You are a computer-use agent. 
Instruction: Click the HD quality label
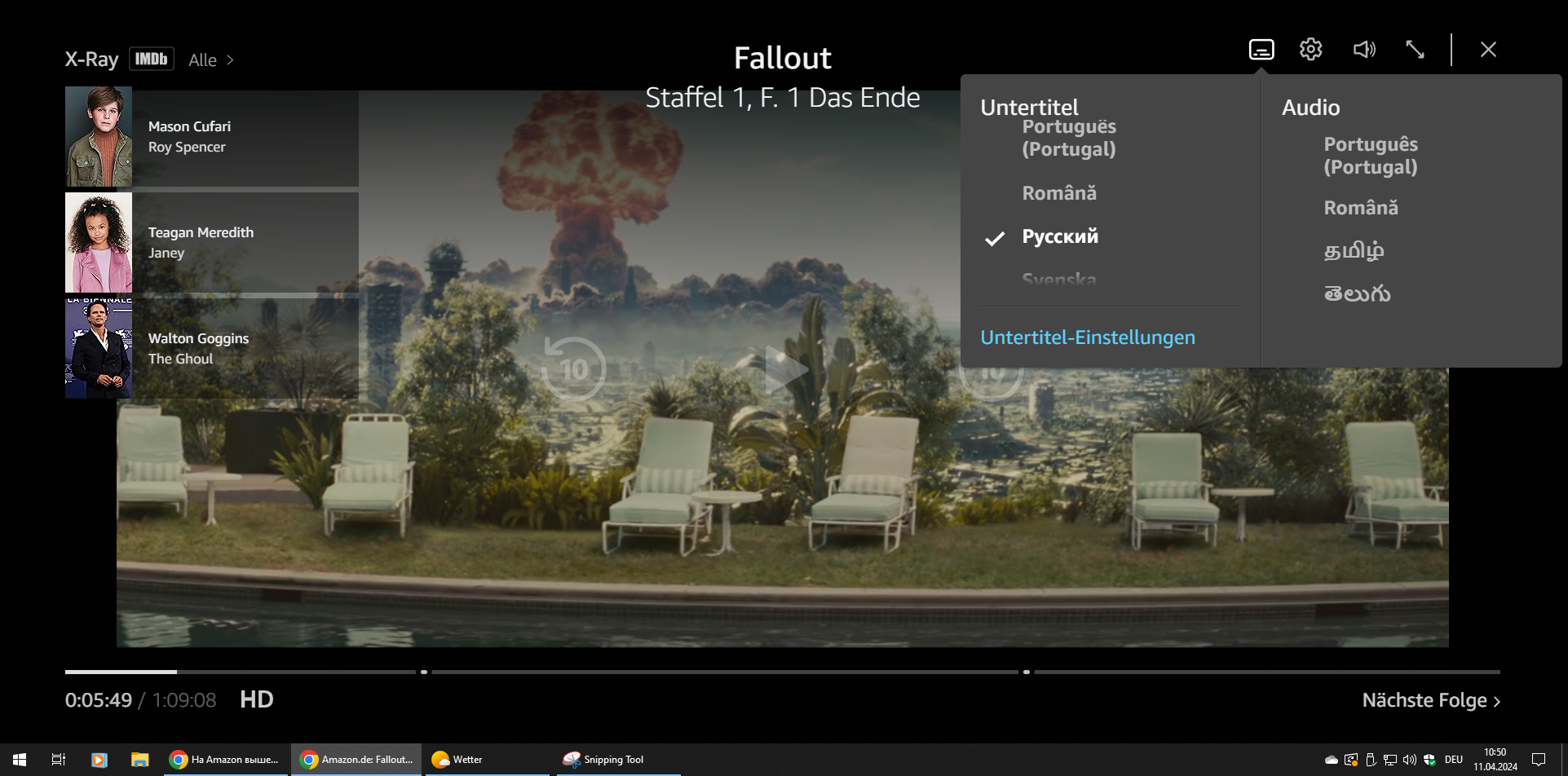[257, 699]
